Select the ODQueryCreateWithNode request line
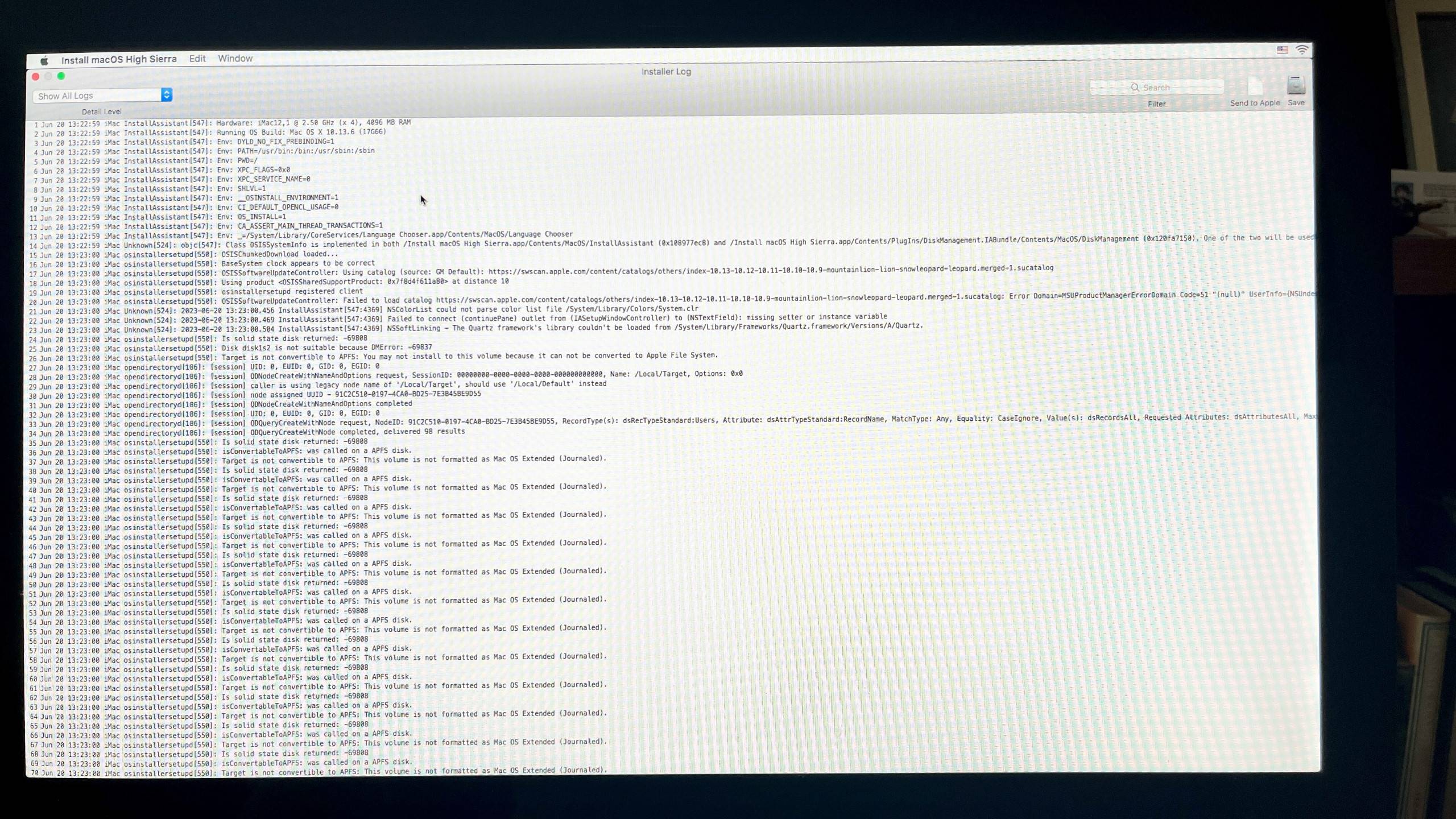Viewport: 1456px width, 819px height. tap(671, 421)
